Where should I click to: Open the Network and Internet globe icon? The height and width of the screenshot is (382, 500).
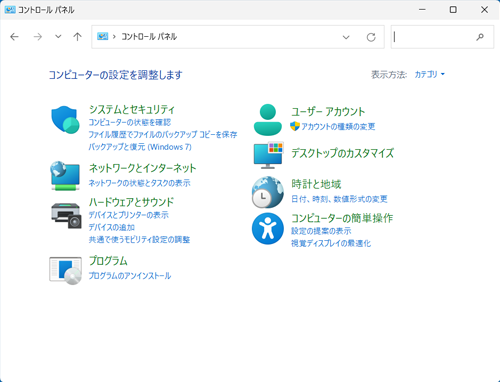tap(65, 176)
